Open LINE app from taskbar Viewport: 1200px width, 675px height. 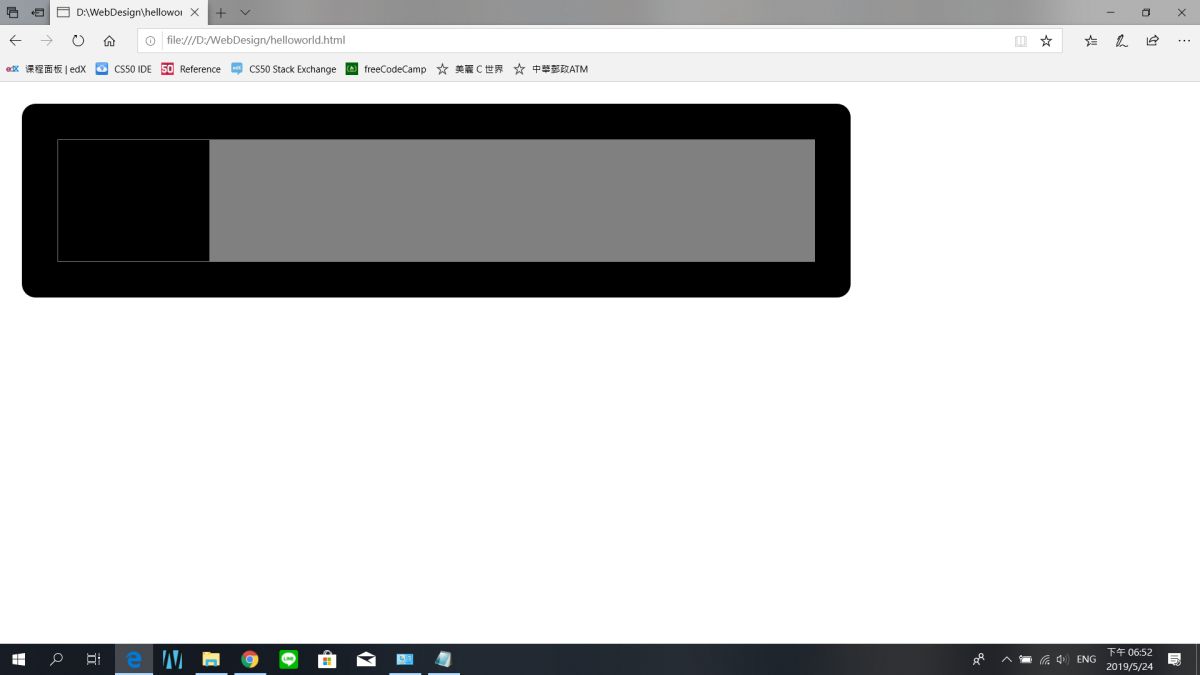coord(289,659)
